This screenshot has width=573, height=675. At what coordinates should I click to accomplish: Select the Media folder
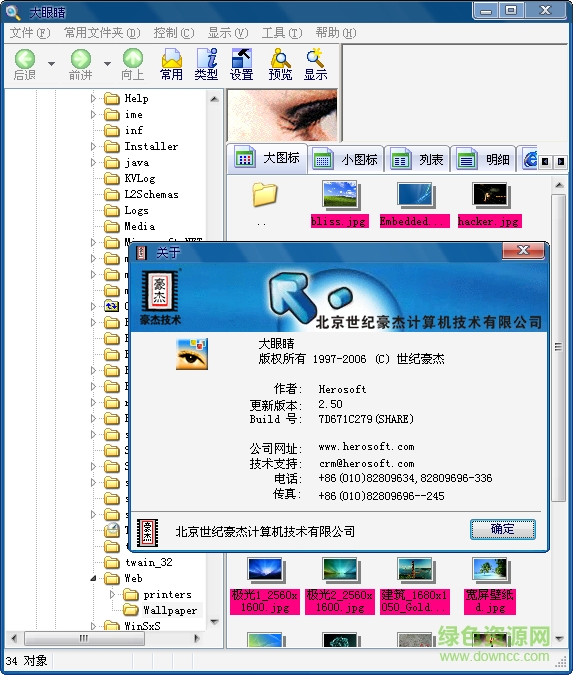[139, 226]
